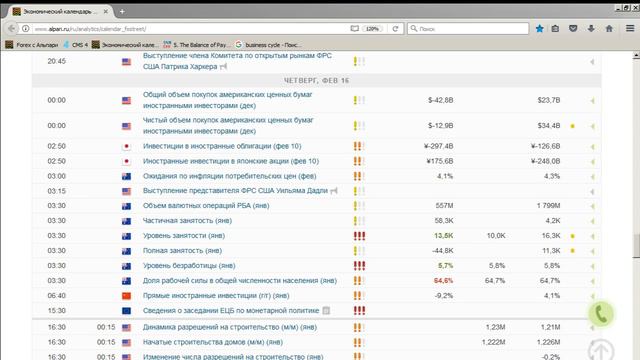This screenshot has height=360, width=640.
Task: Open the bookmarks library icon
Action: (x=555, y=29)
